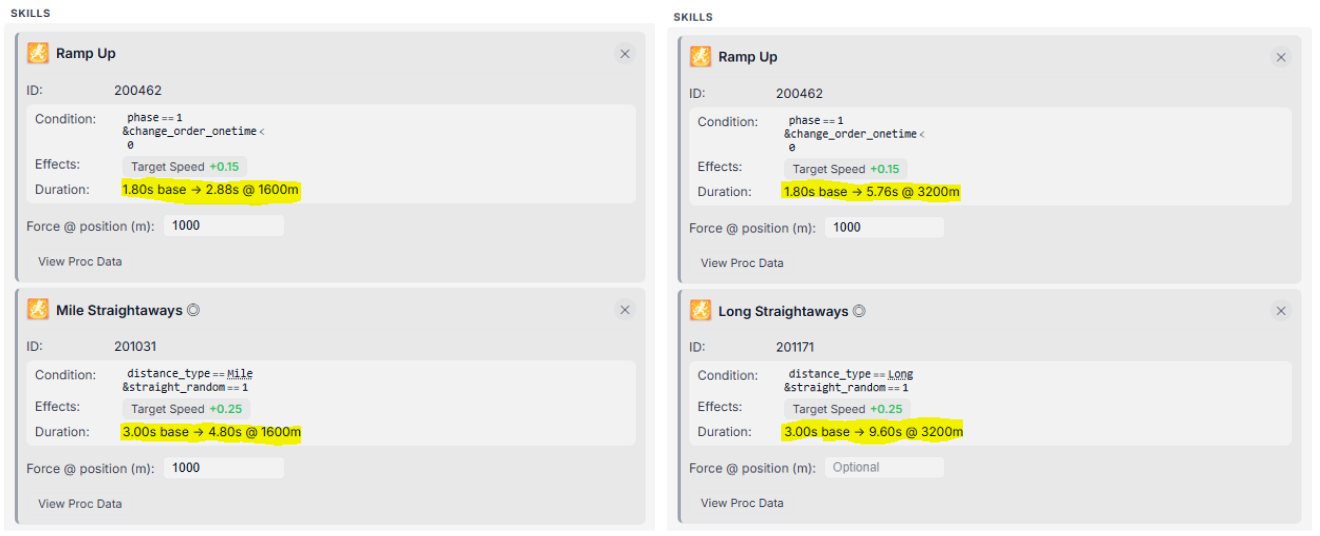Remove the Long Straightaways skill with X
This screenshot has width=1320, height=536.
[x=1281, y=311]
